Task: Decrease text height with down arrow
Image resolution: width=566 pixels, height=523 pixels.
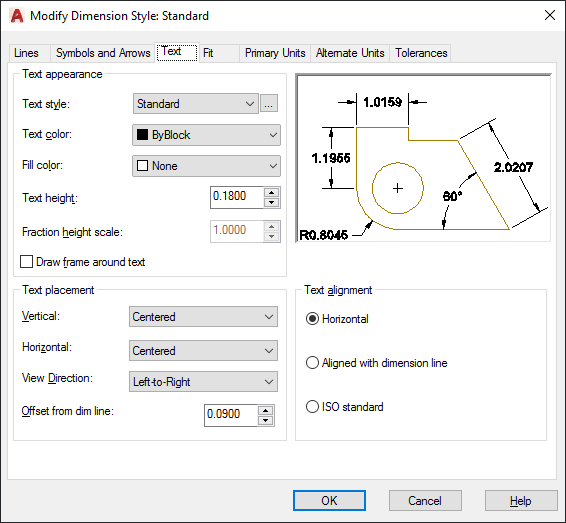Action: [271, 202]
